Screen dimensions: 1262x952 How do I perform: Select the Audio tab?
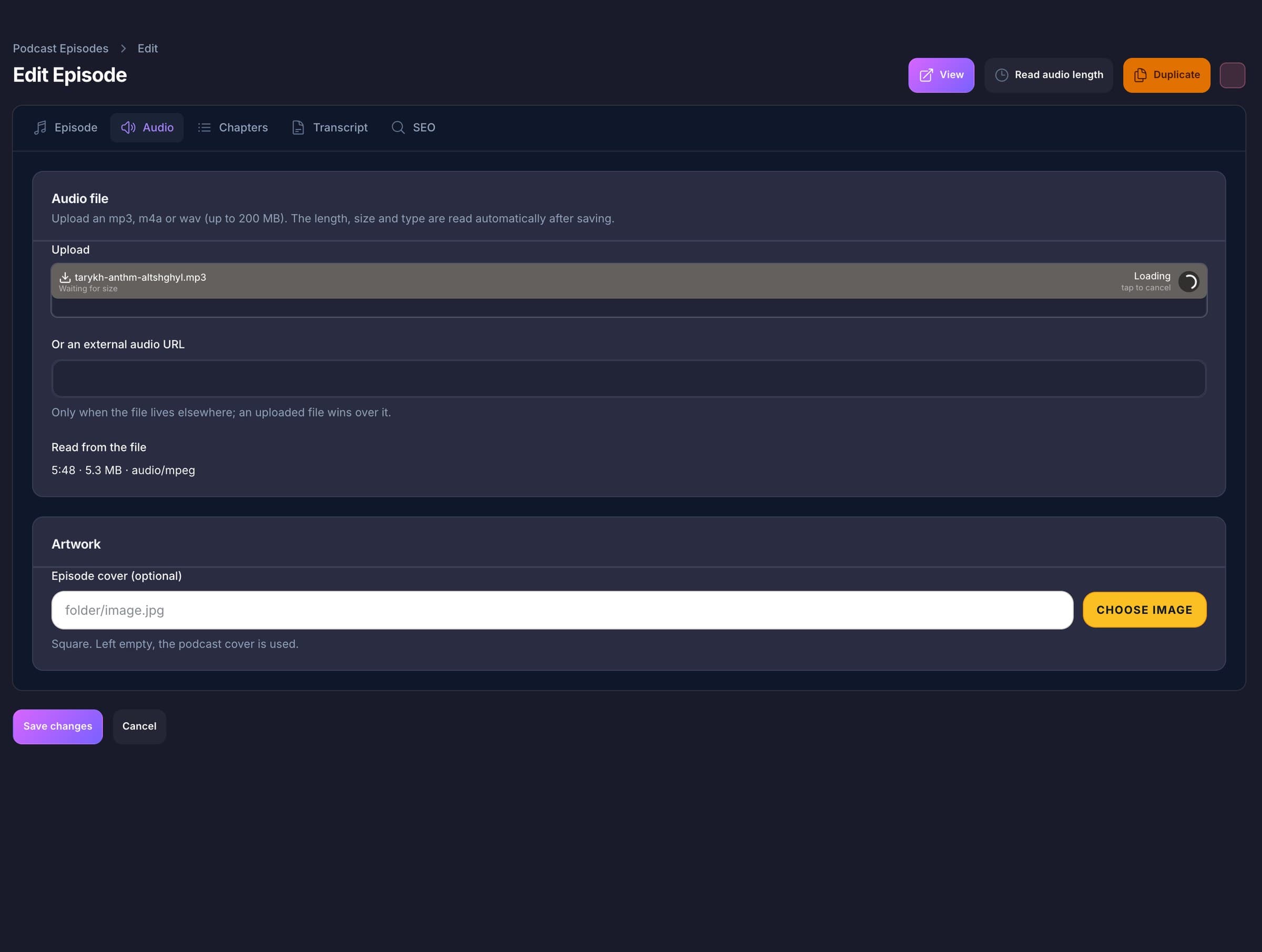point(147,127)
